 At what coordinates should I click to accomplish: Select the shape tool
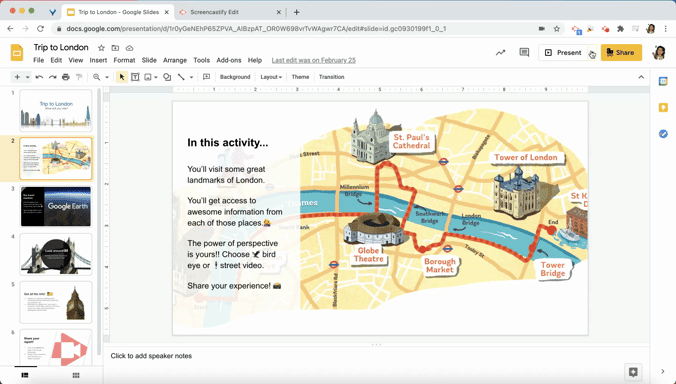[x=167, y=77]
